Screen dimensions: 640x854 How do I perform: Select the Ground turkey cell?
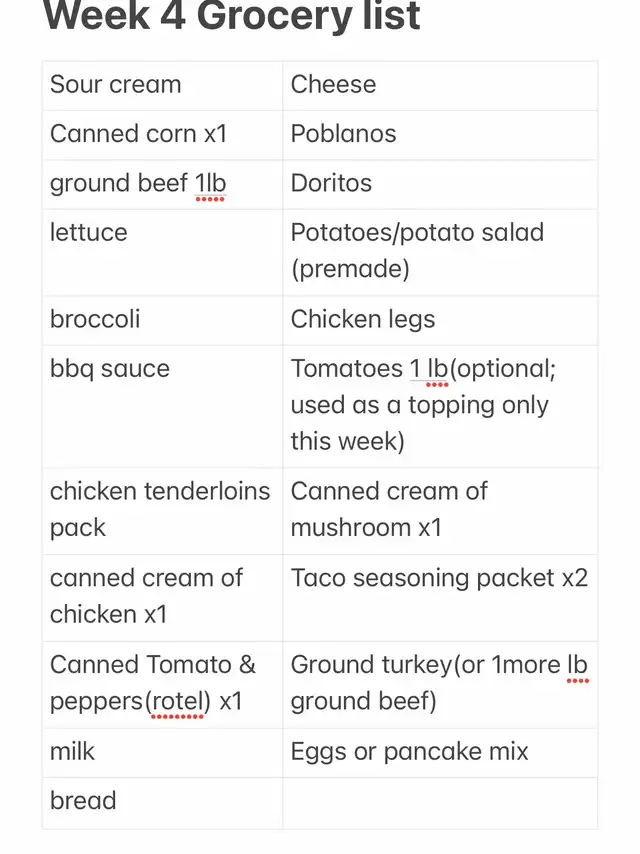click(x=438, y=683)
